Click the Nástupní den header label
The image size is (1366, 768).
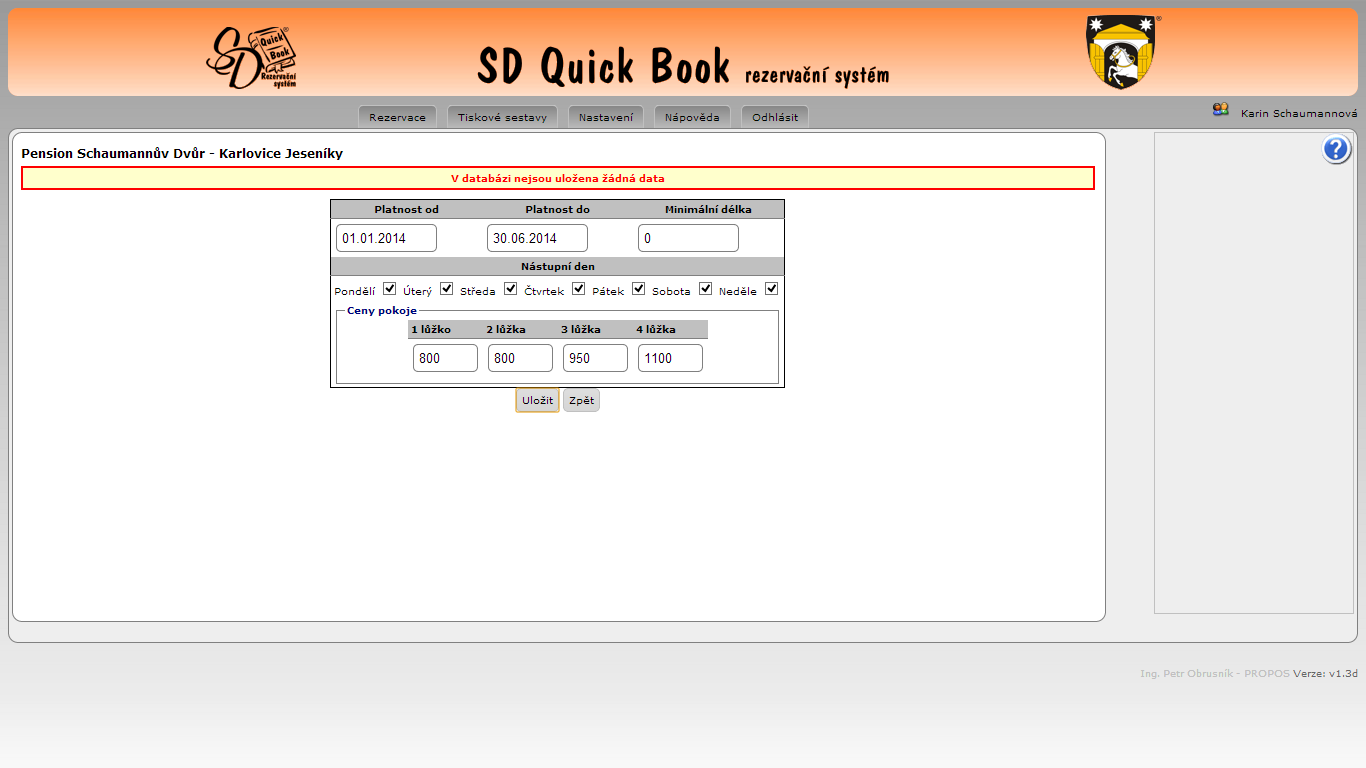[x=558, y=267]
